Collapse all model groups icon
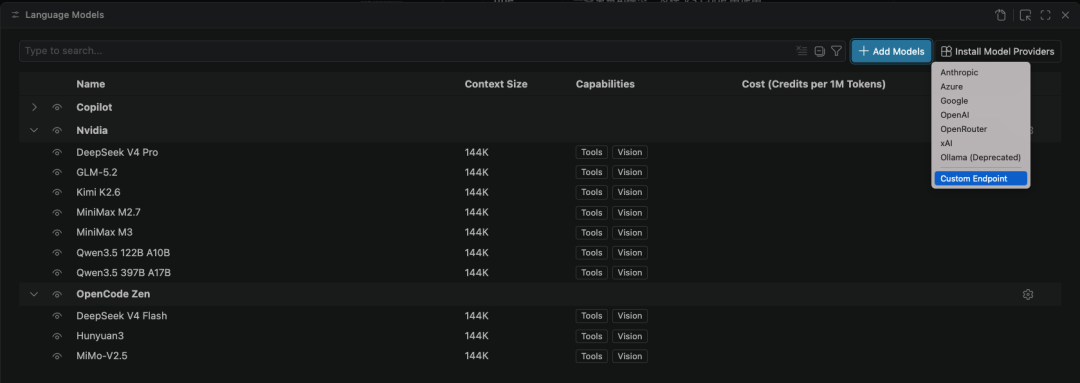The width and height of the screenshot is (1080, 383). pyautogui.click(x=819, y=51)
